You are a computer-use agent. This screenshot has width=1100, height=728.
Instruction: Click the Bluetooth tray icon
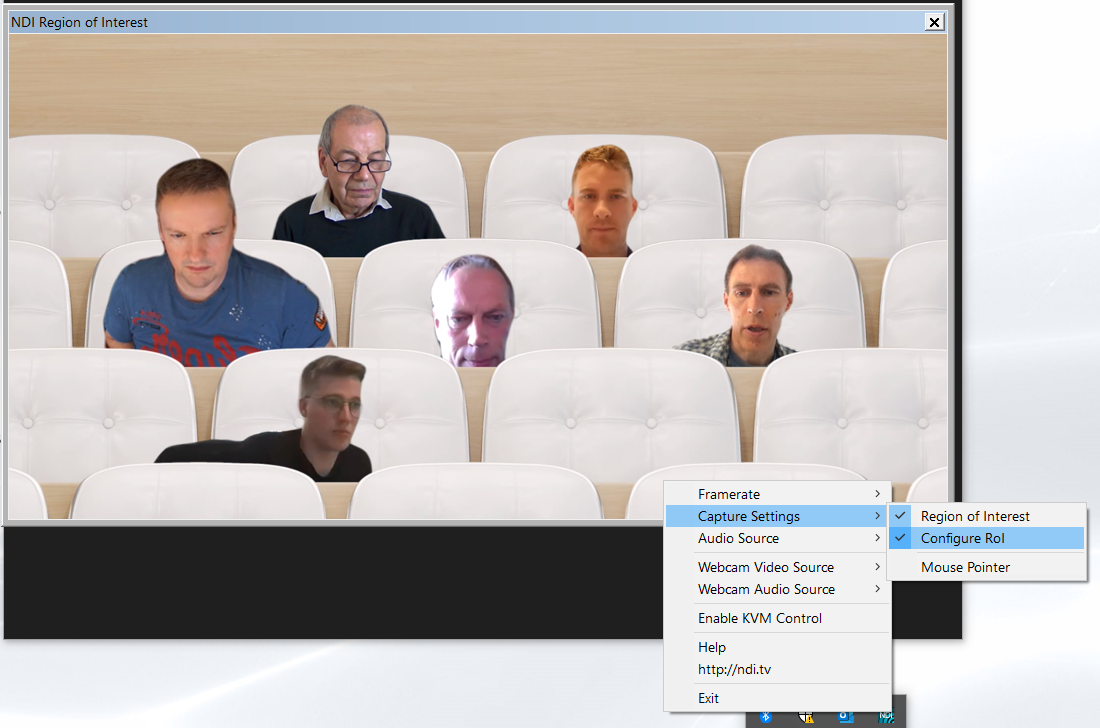pos(766,716)
